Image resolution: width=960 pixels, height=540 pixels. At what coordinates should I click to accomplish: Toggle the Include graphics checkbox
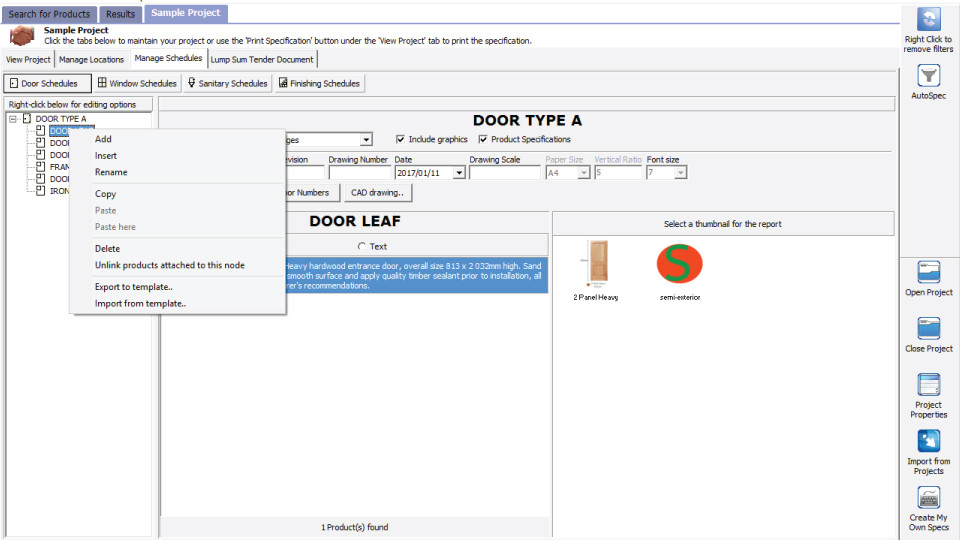pyautogui.click(x=400, y=139)
